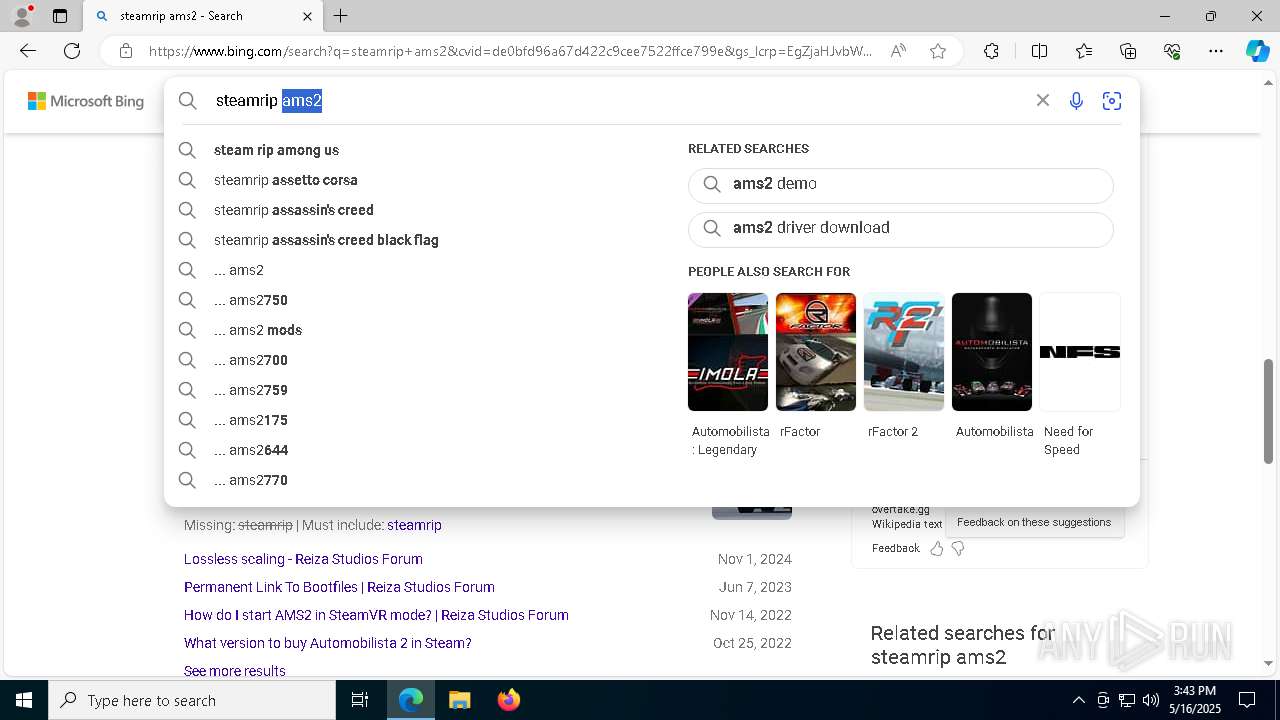Add this page to favorites star
The image size is (1280, 720).
tap(938, 51)
